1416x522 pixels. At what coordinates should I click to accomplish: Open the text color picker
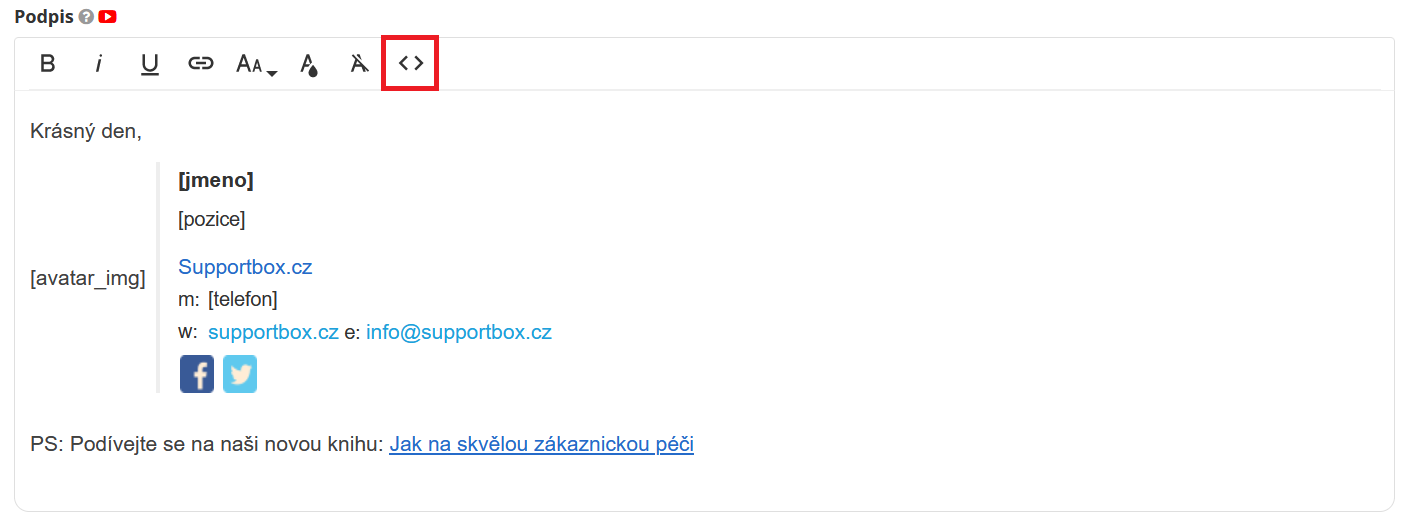[309, 65]
